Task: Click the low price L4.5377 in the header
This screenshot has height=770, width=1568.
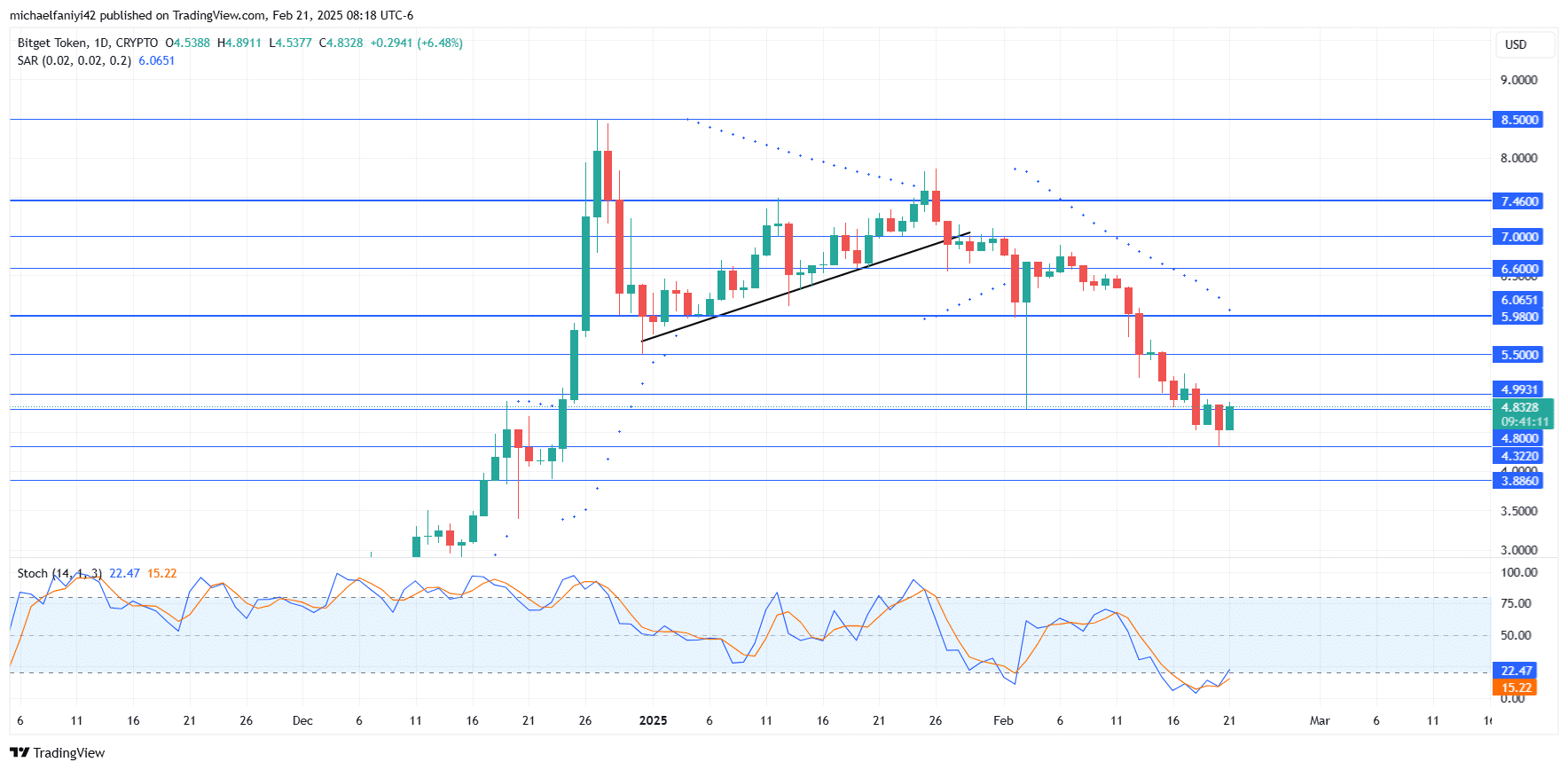Action: pyautogui.click(x=291, y=43)
